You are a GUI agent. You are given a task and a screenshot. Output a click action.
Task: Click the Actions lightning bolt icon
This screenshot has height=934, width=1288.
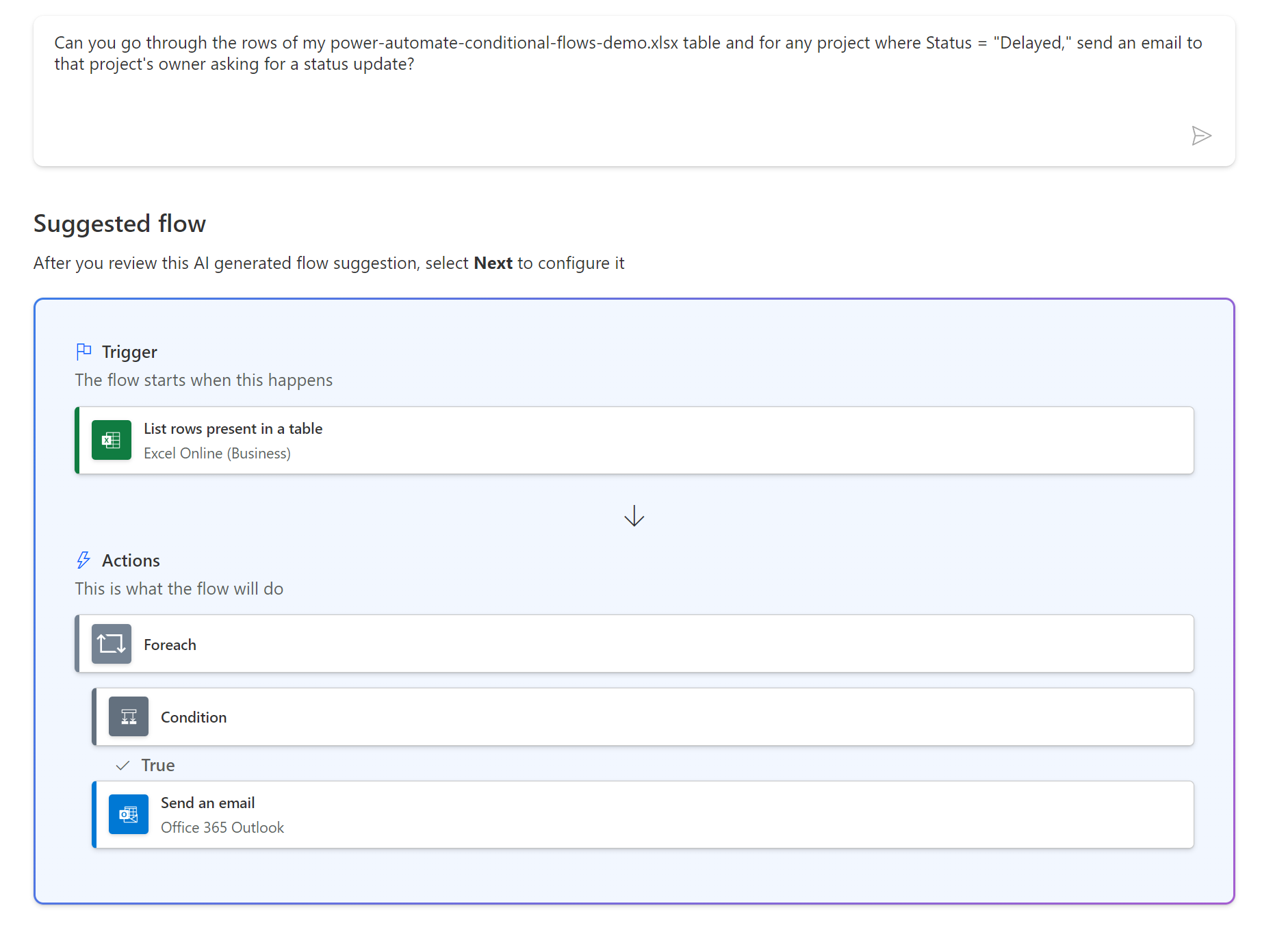83,560
